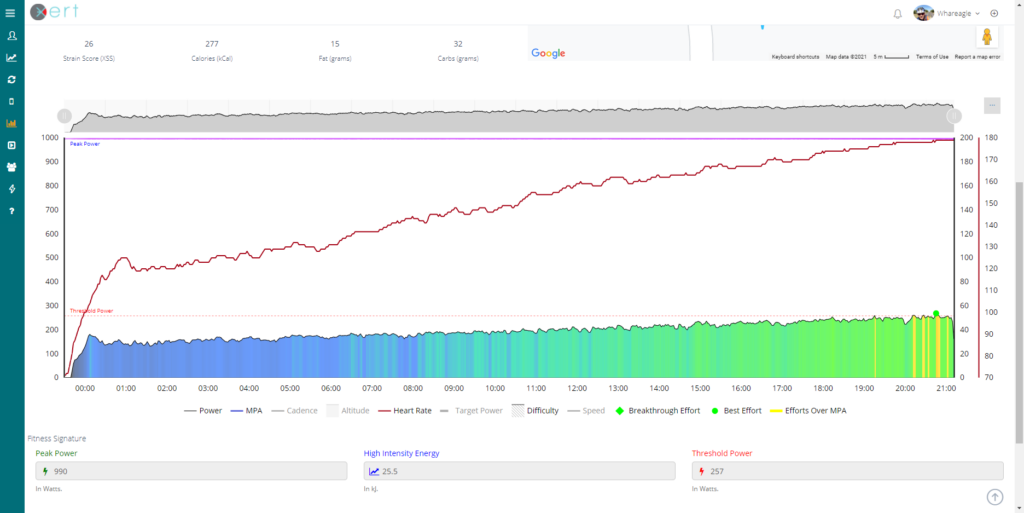Show the Altitude series via the legend
This screenshot has width=1024, height=513.
[349, 410]
